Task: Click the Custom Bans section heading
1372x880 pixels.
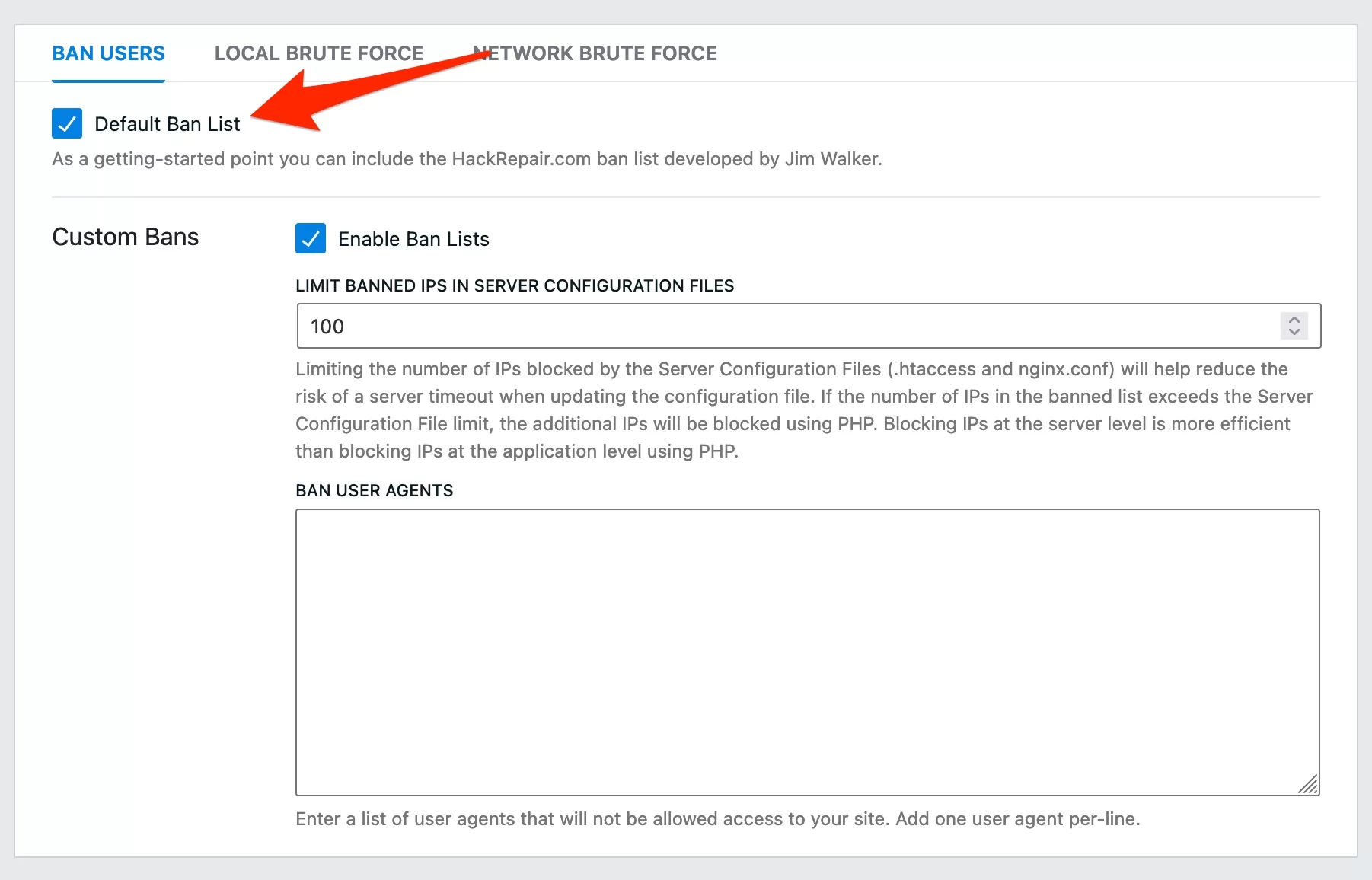Action: (x=126, y=237)
